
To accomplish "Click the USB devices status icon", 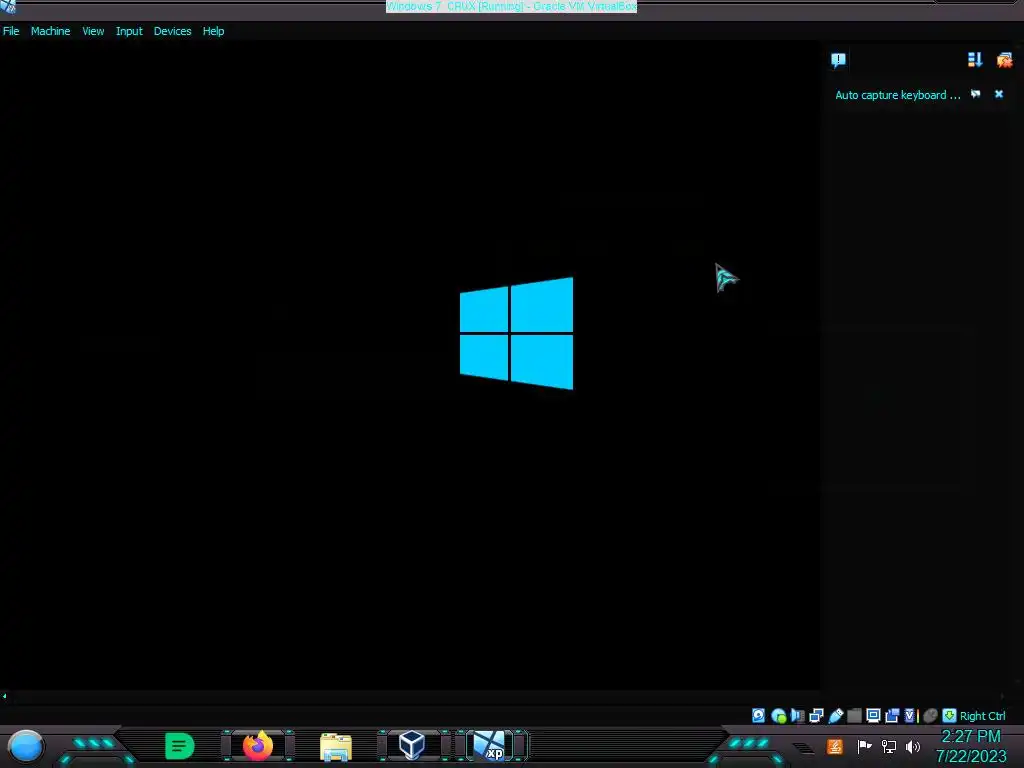I will tap(836, 716).
